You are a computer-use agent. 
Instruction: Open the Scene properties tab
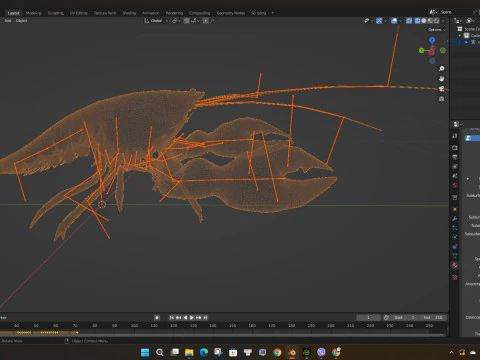455,176
